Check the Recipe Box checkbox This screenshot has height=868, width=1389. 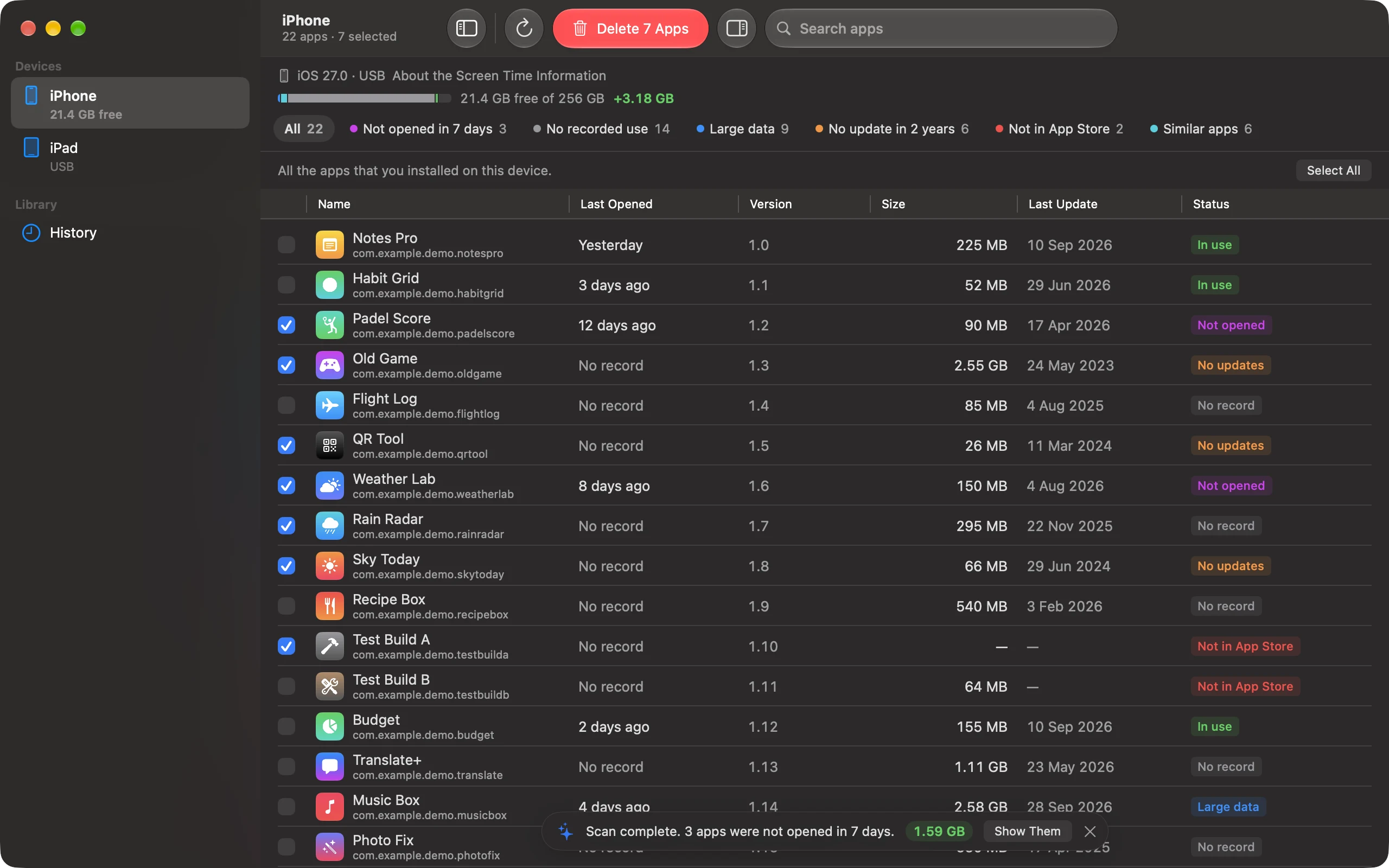286,606
